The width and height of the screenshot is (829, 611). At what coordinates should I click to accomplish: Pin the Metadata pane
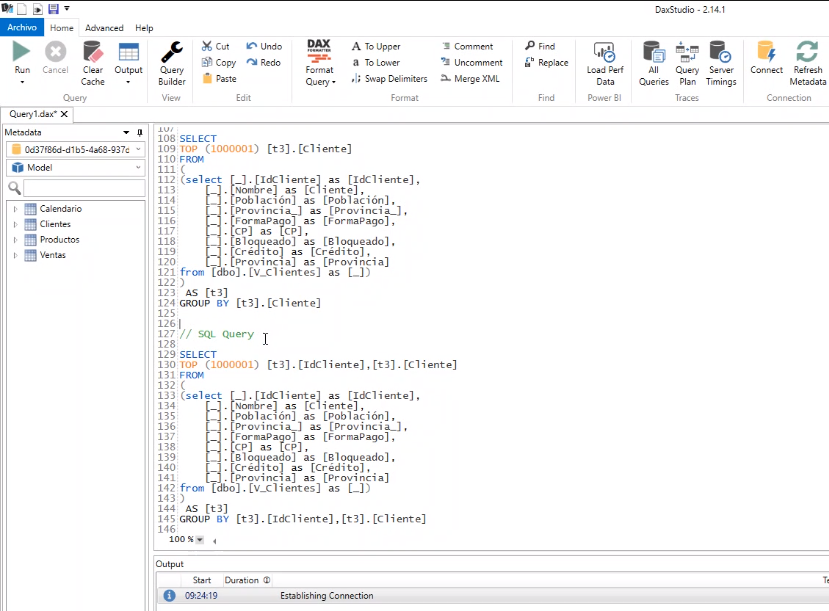(x=140, y=133)
